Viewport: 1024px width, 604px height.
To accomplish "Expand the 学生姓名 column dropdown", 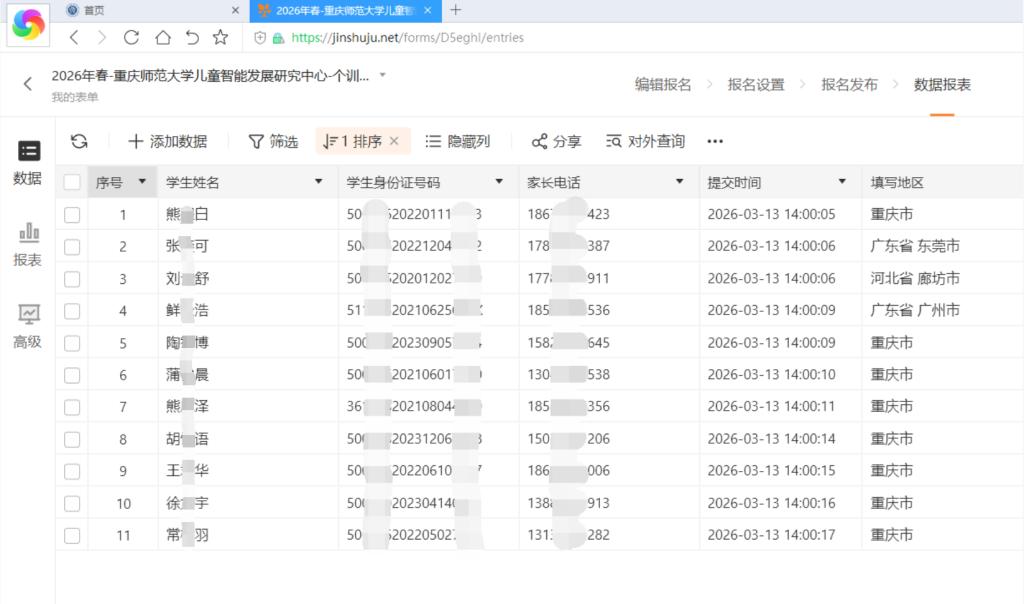I will (319, 182).
